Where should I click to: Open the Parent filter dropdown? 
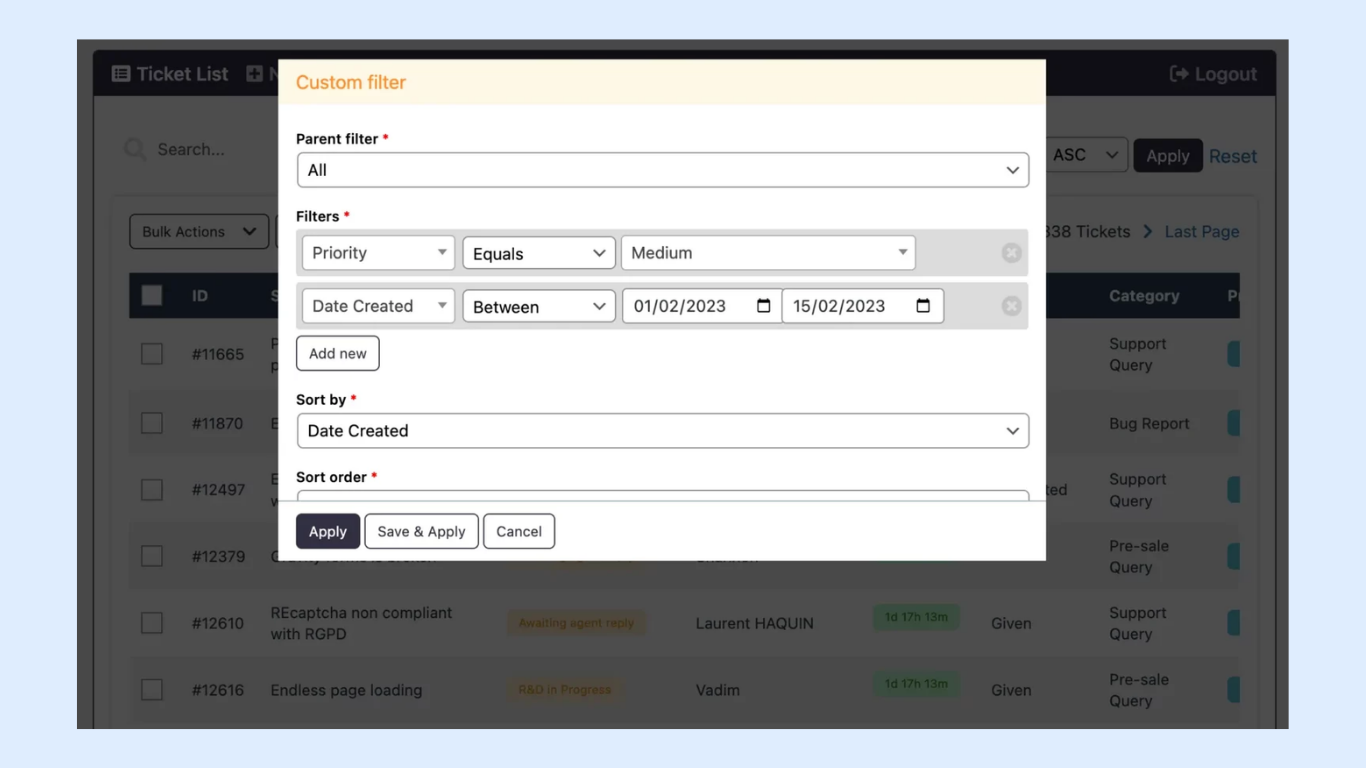[x=662, y=170]
